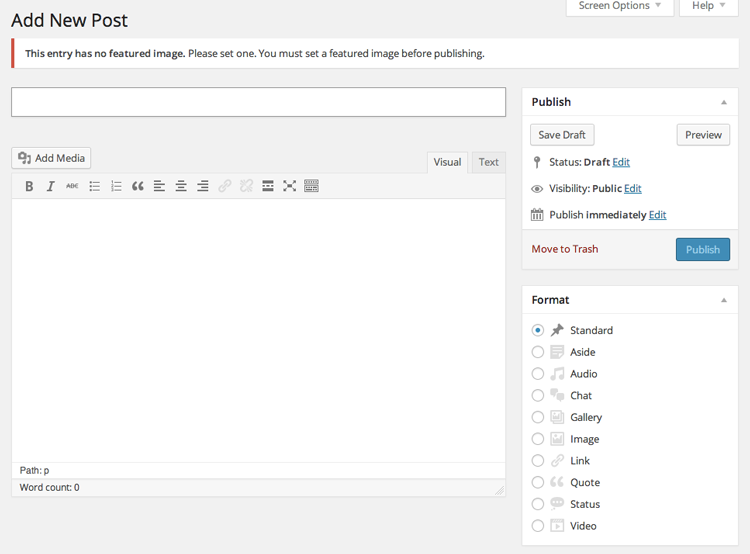Select the Aside post format
The width and height of the screenshot is (750, 554).
538,352
